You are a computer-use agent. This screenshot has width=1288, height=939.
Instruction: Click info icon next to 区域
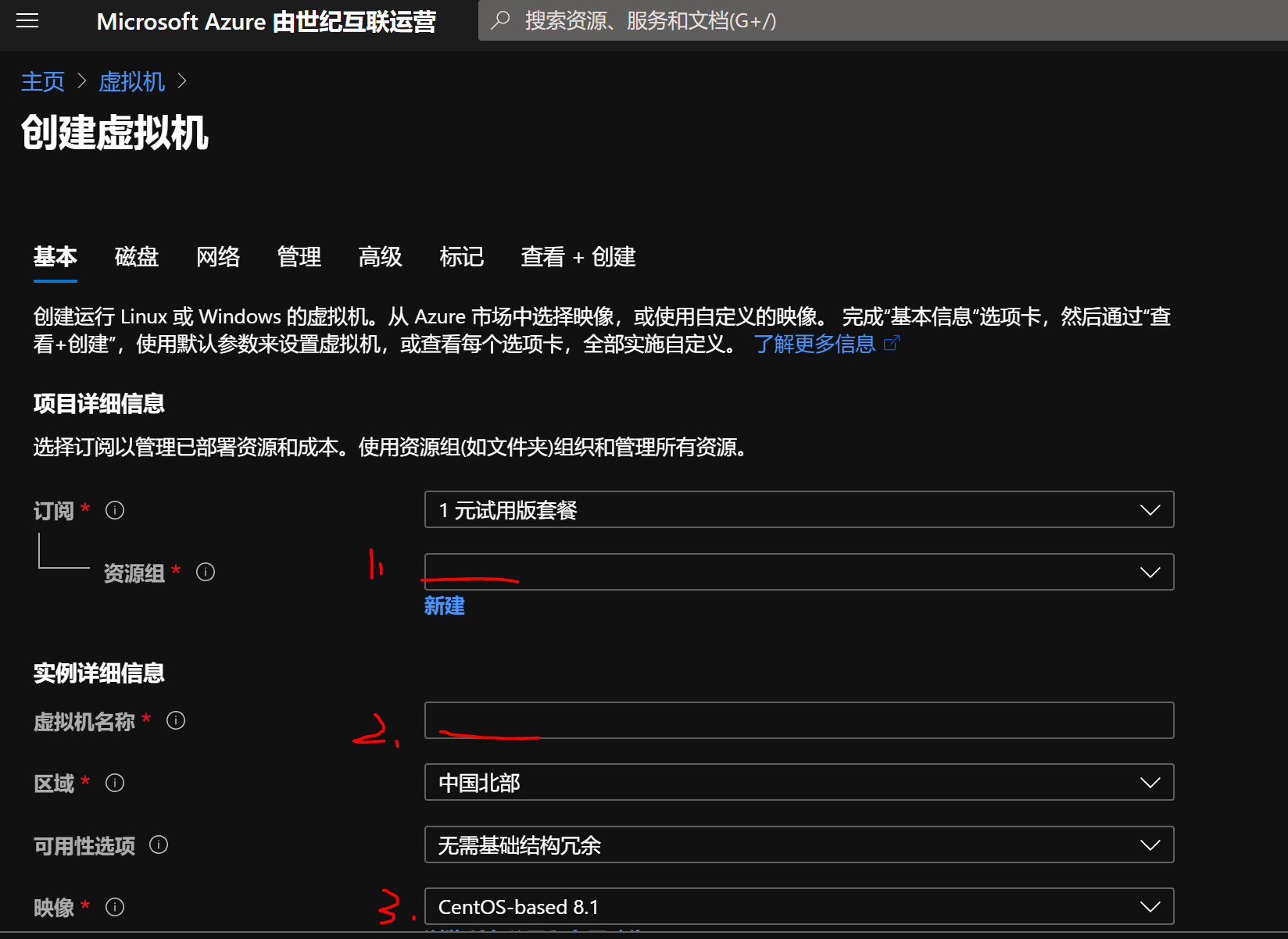(x=115, y=783)
